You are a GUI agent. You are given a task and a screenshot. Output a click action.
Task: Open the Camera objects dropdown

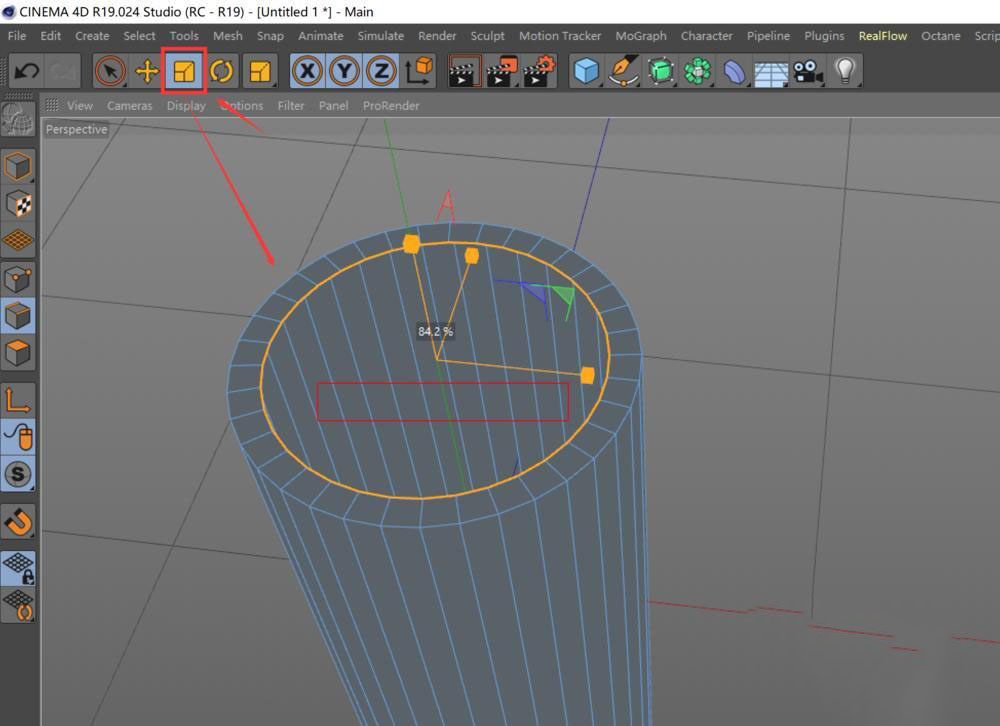[808, 71]
